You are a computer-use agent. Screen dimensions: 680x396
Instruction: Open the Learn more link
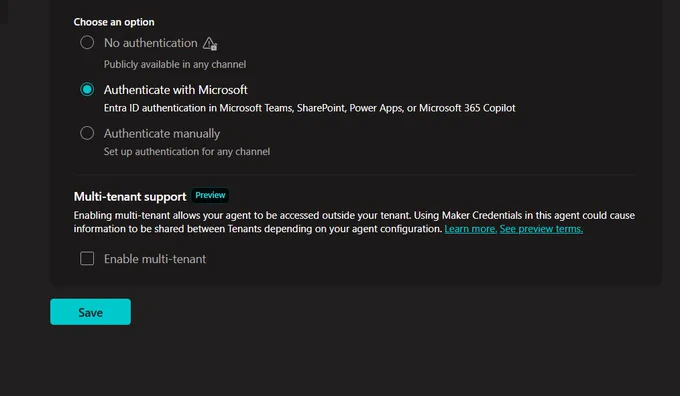(x=471, y=229)
